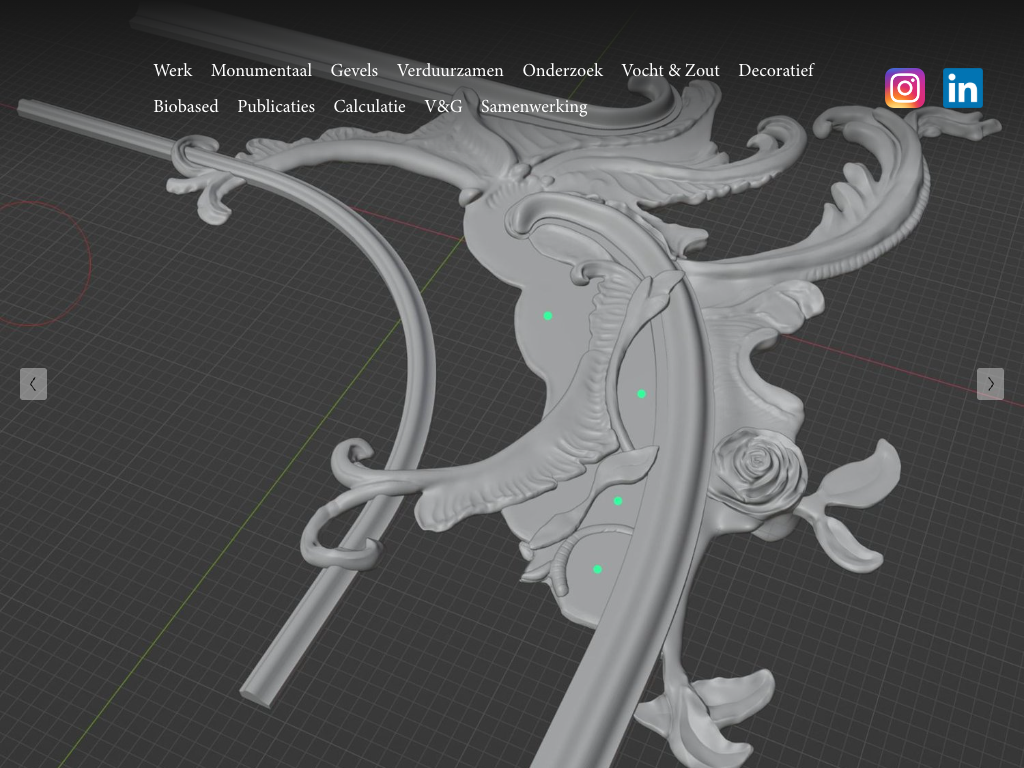Open the Publicaties link
Viewport: 1024px width, 768px height.
point(276,106)
